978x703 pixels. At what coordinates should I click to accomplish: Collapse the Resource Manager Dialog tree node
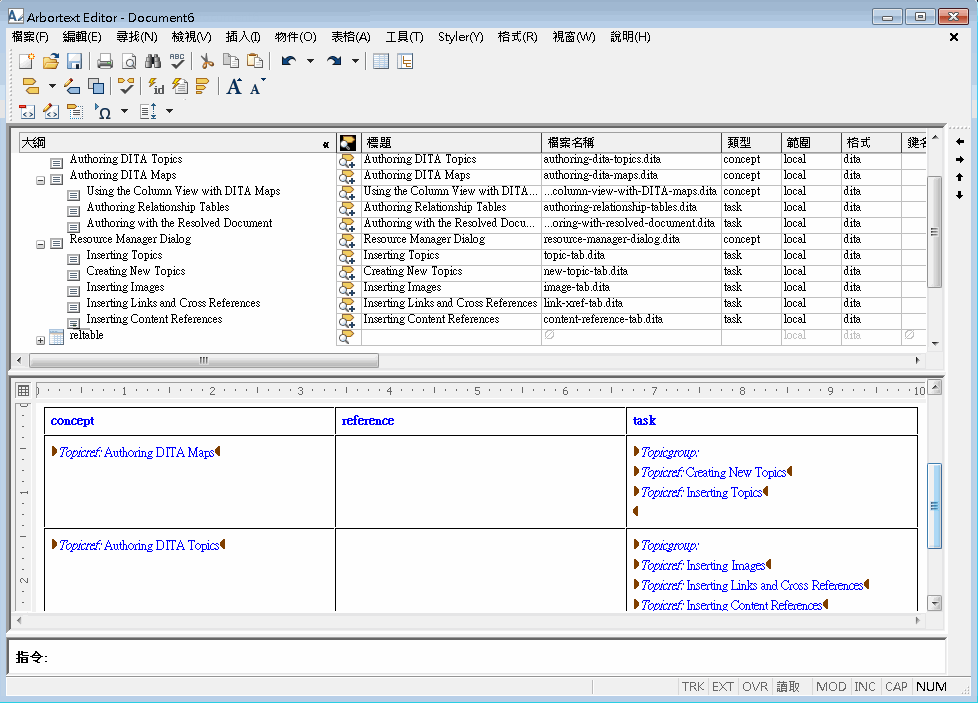pyautogui.click(x=41, y=245)
